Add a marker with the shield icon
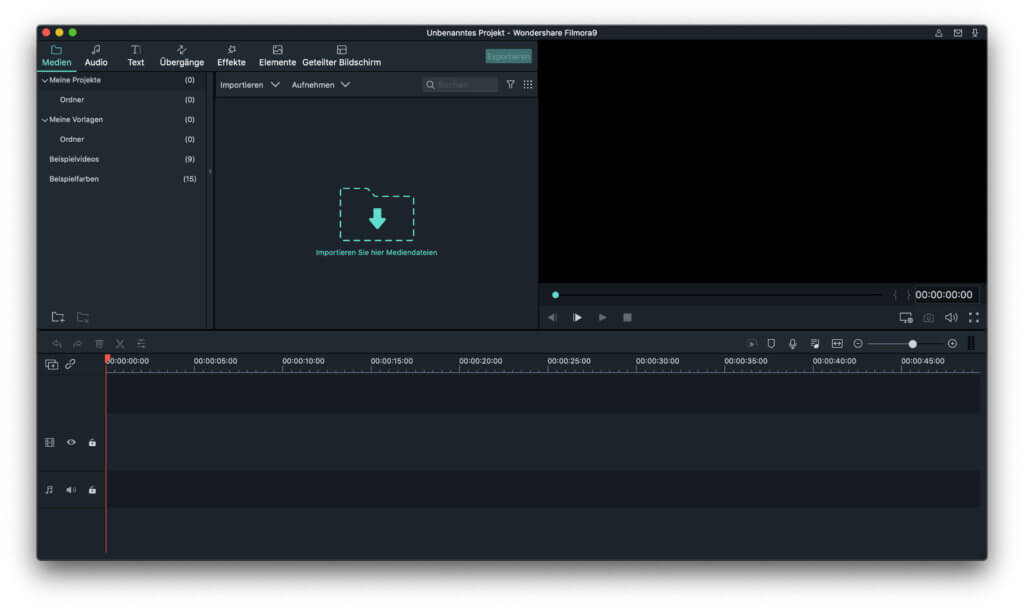This screenshot has width=1024, height=609. [x=771, y=344]
